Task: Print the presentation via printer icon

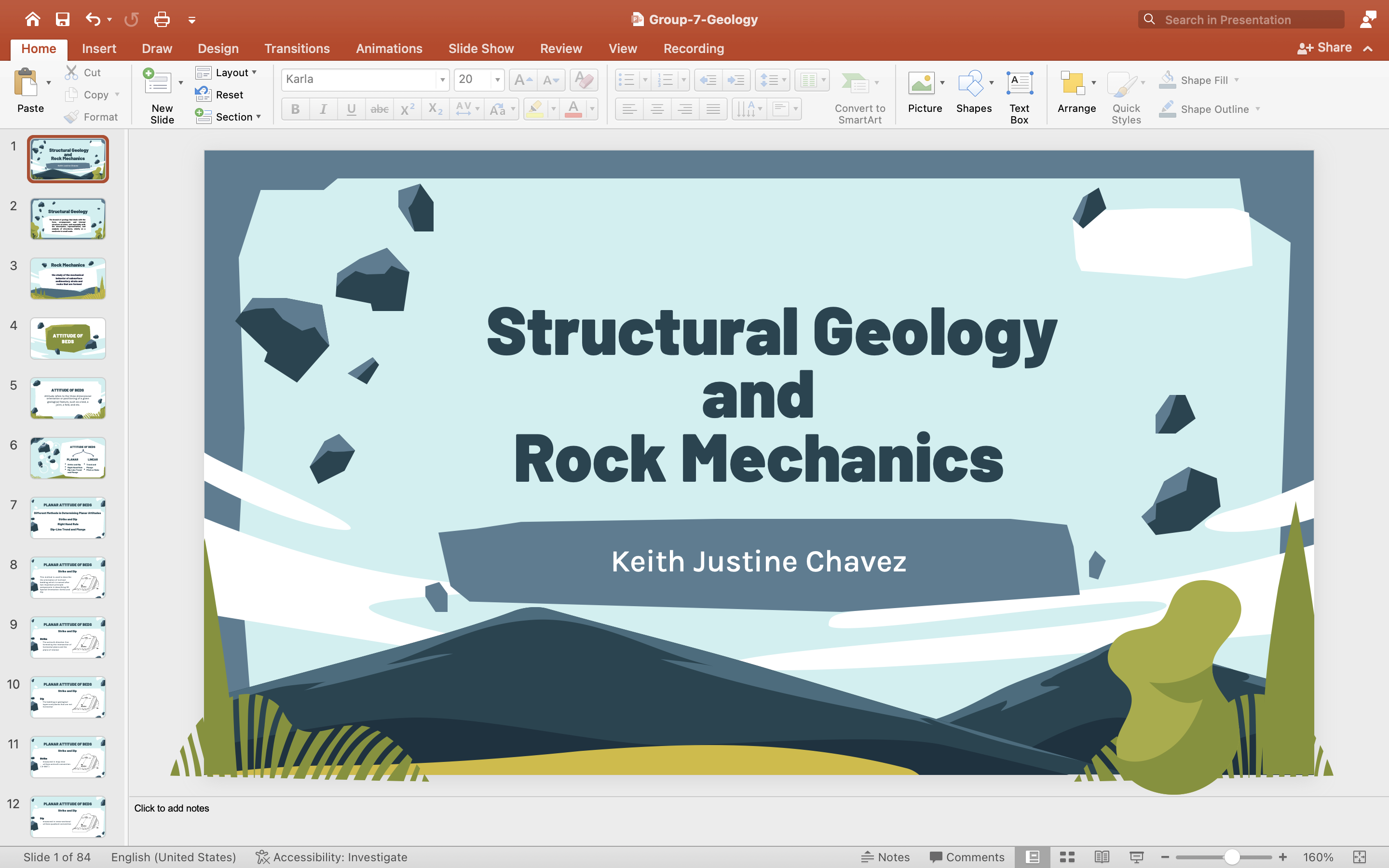Action: click(x=162, y=19)
